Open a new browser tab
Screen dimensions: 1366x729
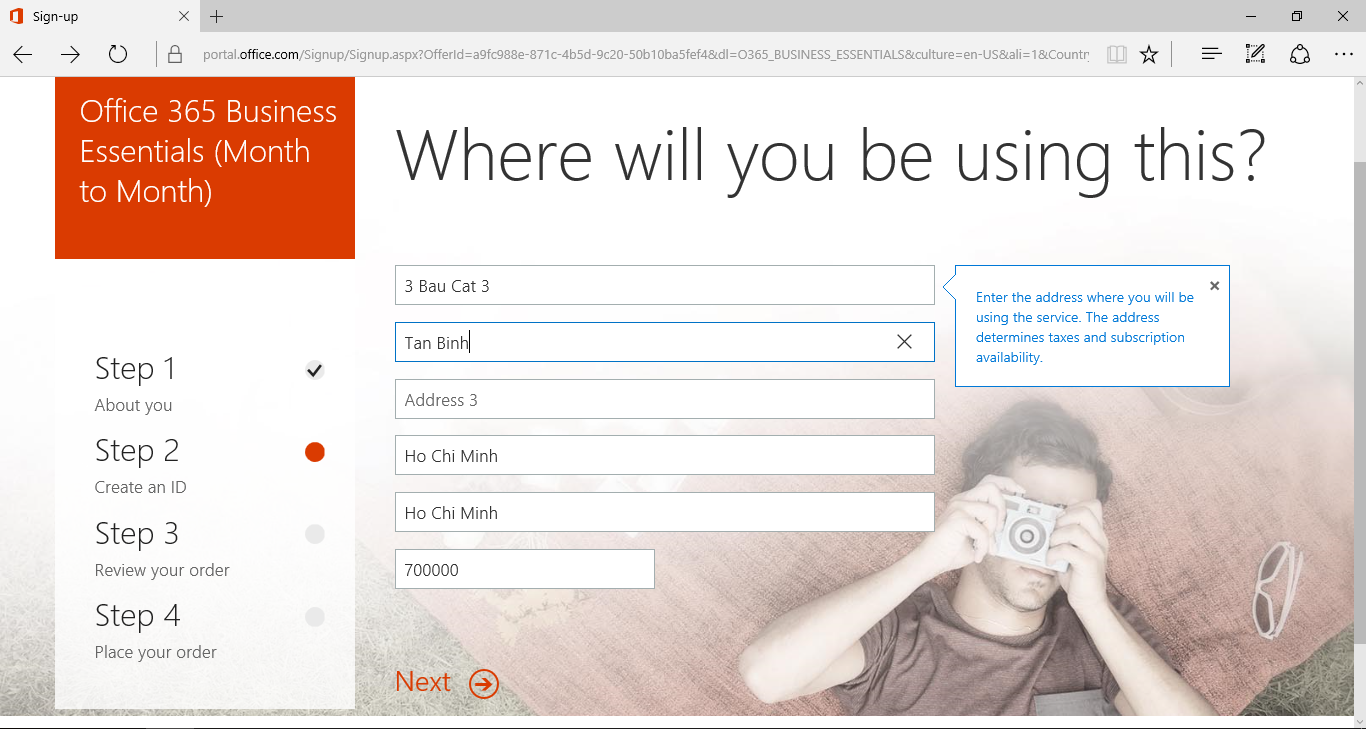(217, 16)
